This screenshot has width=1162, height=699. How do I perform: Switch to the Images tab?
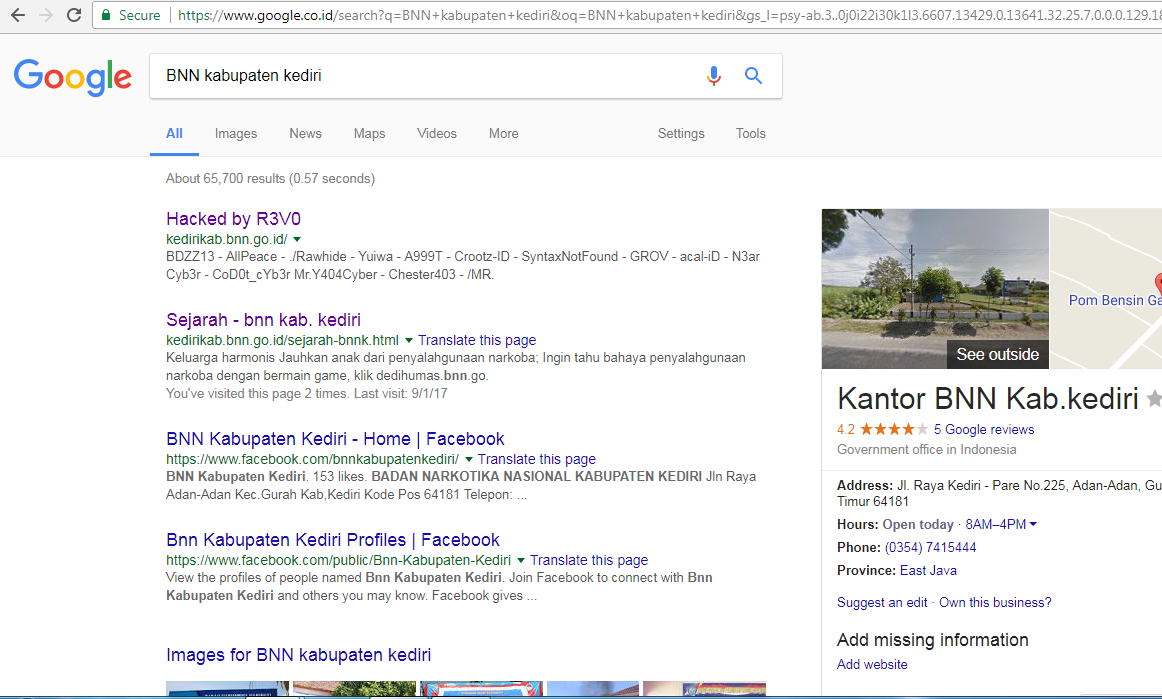tap(236, 133)
